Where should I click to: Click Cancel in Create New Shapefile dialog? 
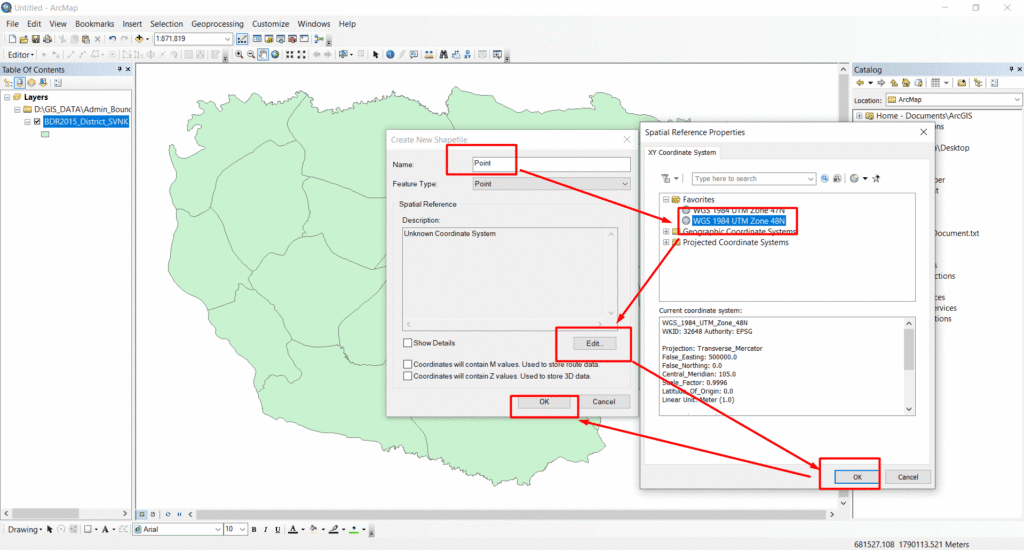(x=603, y=402)
